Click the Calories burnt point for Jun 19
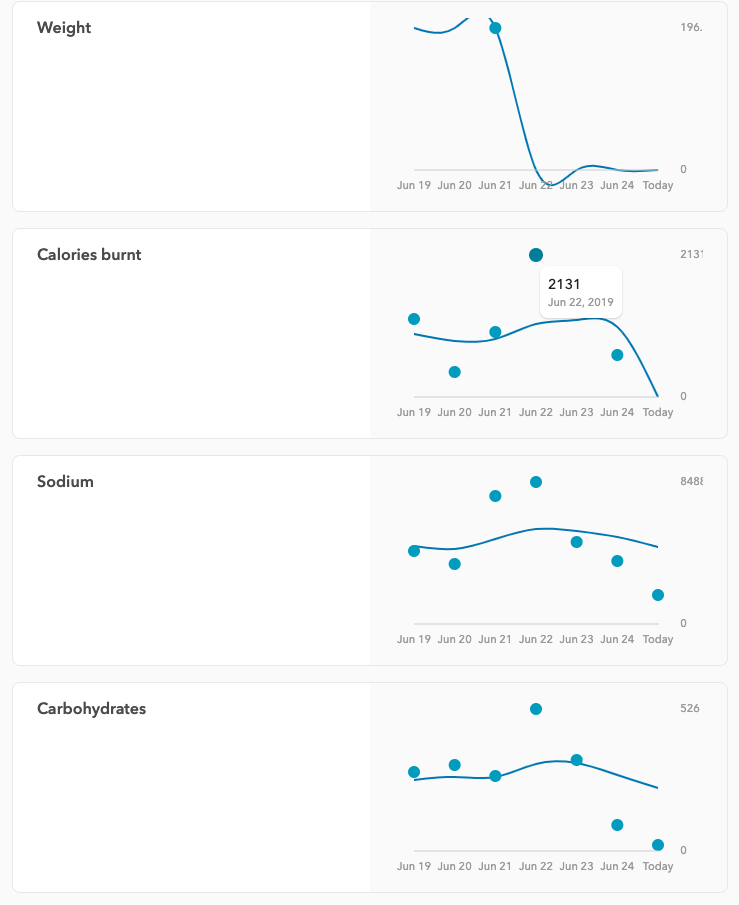This screenshot has height=905, width=739. 414,319
